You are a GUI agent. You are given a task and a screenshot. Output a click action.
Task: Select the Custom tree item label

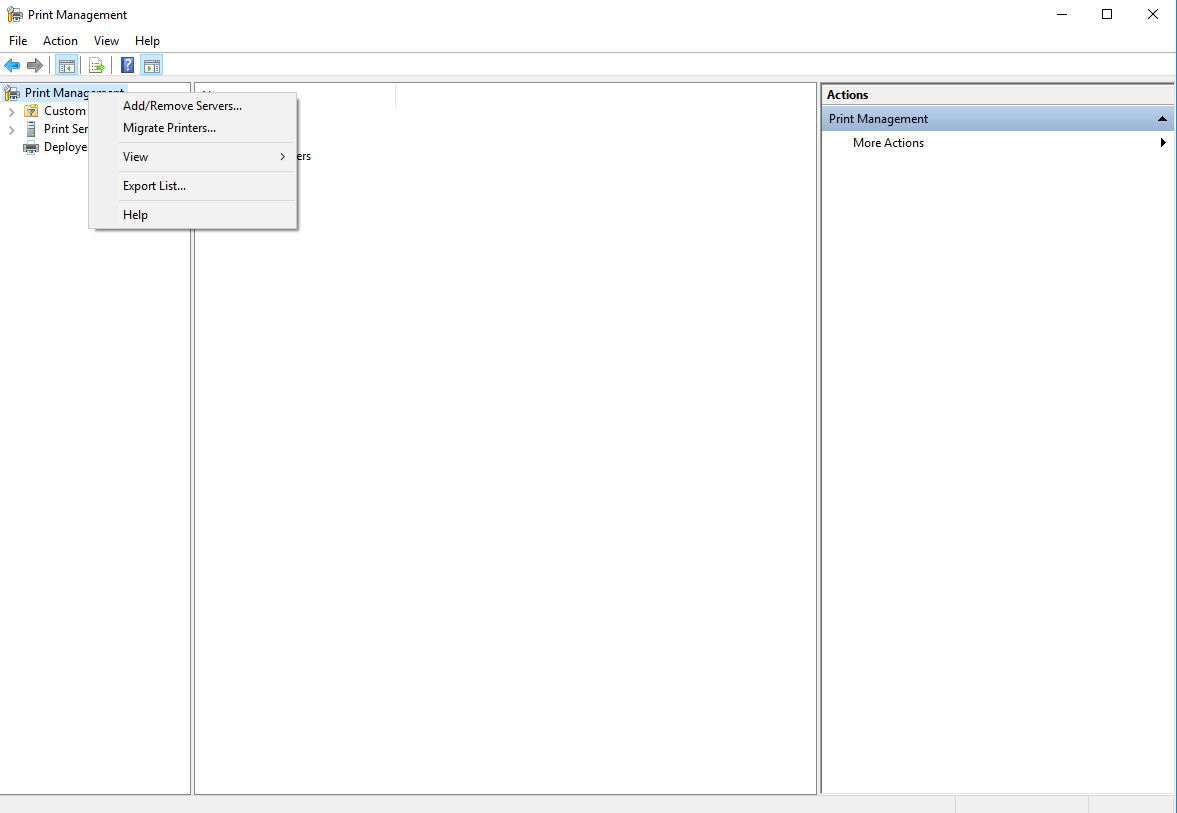[65, 111]
